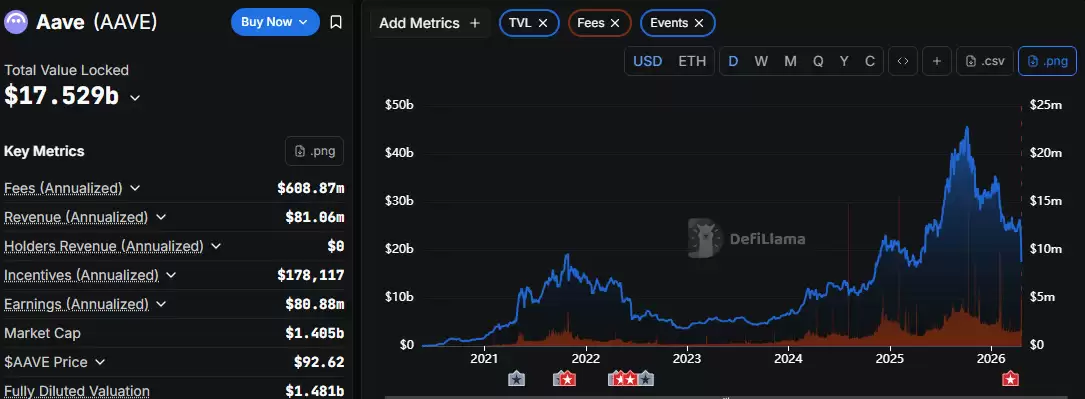Set chart interval to weekly W
Screen dimensions: 1085x399
[761, 61]
